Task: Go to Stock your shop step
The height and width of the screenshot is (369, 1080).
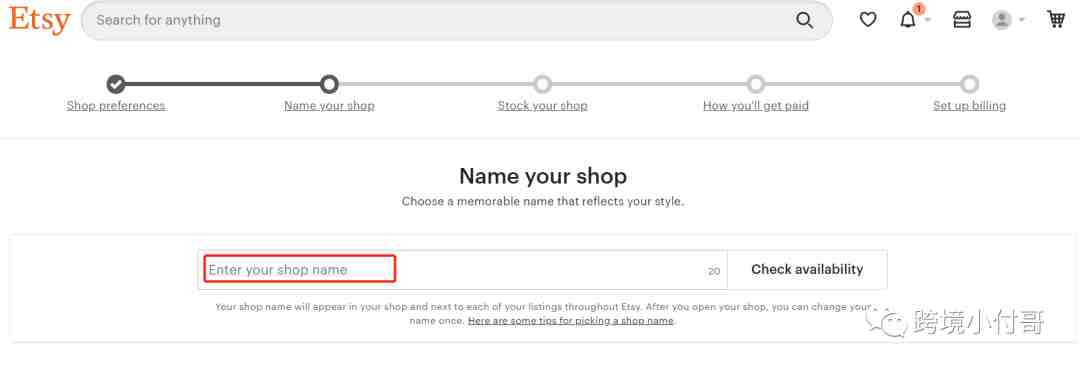Action: coord(543,106)
